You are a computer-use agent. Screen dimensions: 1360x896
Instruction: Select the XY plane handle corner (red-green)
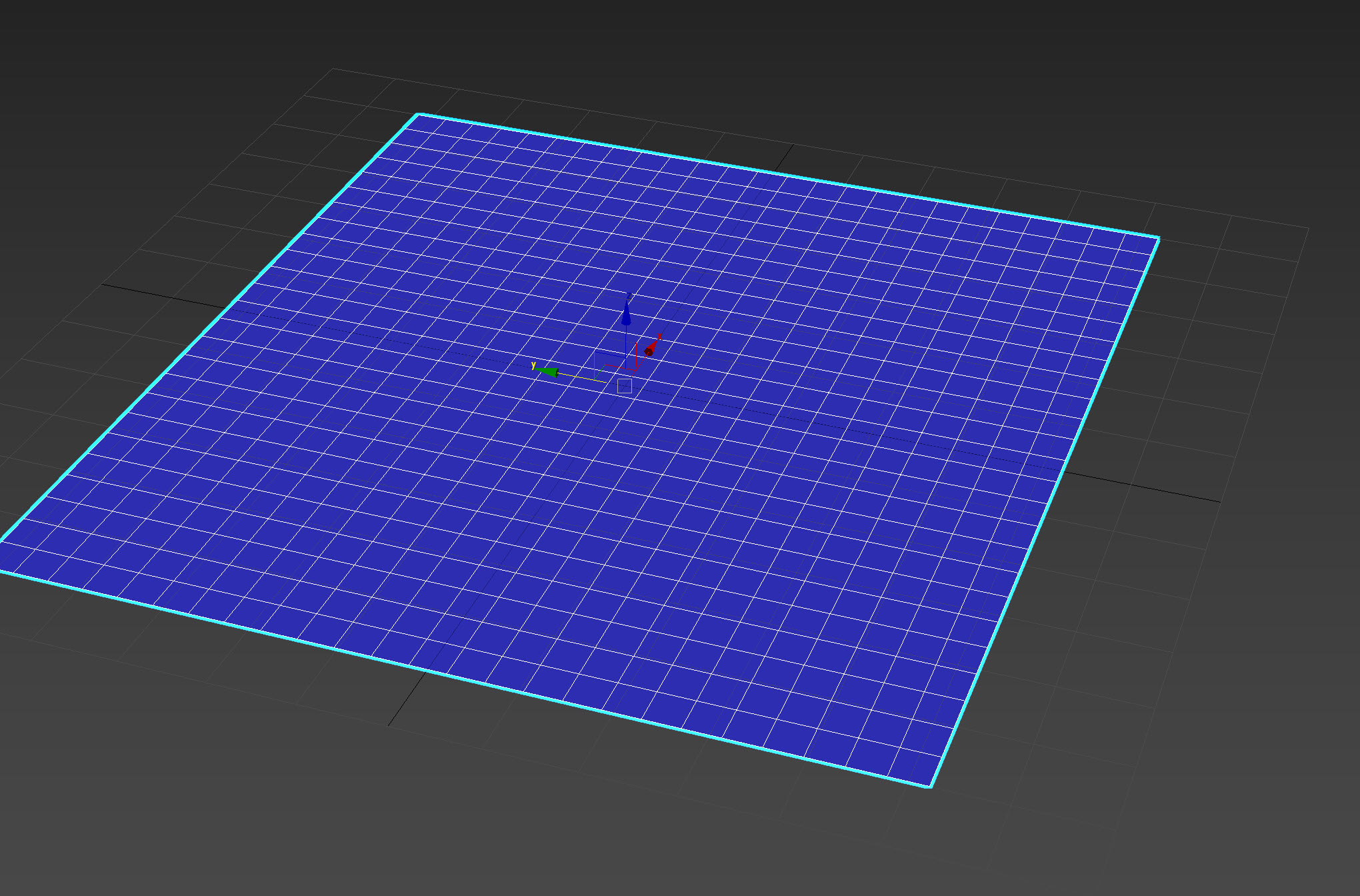[605, 365]
